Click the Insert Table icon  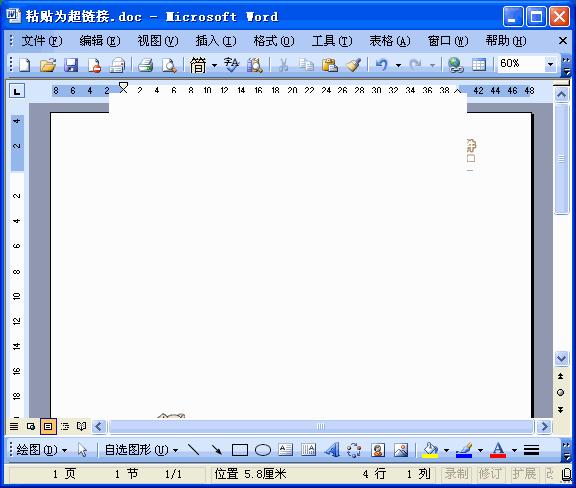click(x=479, y=65)
